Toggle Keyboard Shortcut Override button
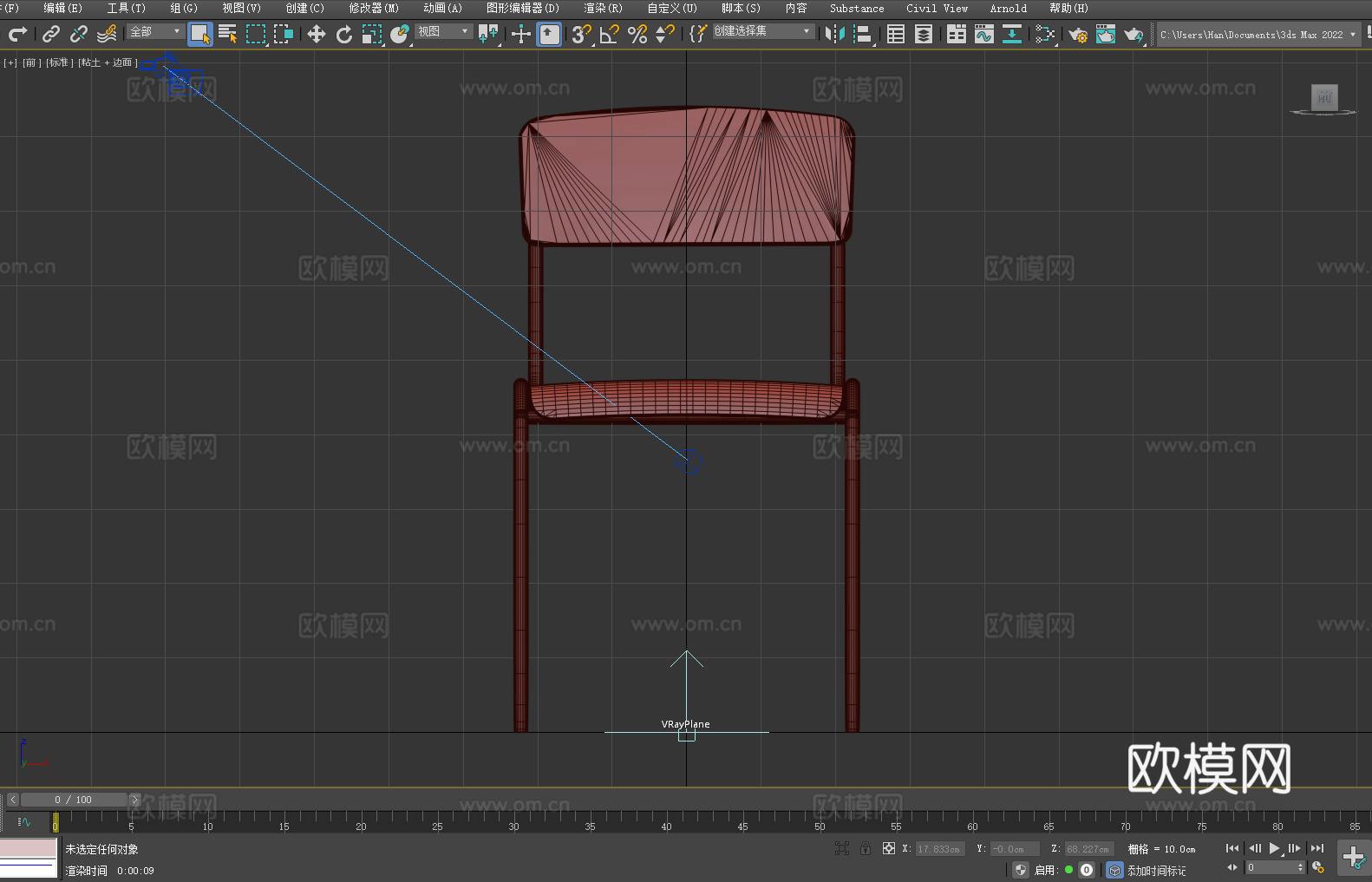The height and width of the screenshot is (882, 1372). pyautogui.click(x=550, y=34)
